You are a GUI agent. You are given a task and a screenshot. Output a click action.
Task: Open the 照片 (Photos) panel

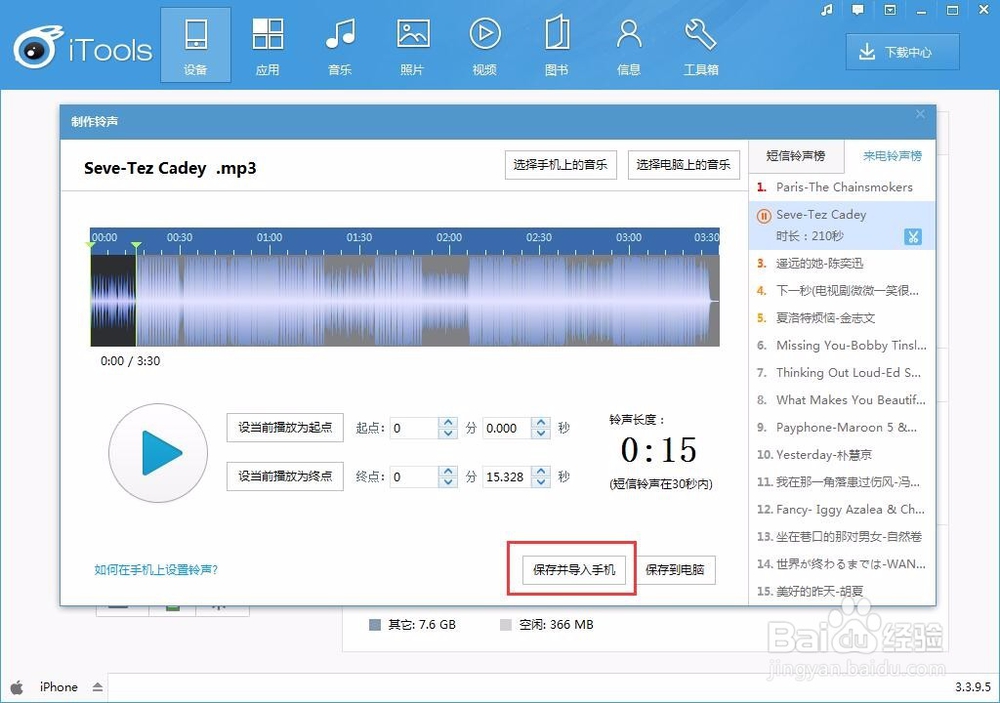(x=412, y=44)
